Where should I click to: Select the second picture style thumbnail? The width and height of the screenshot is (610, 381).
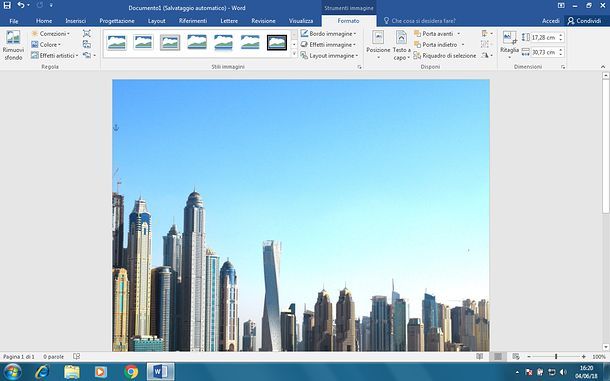coord(143,42)
